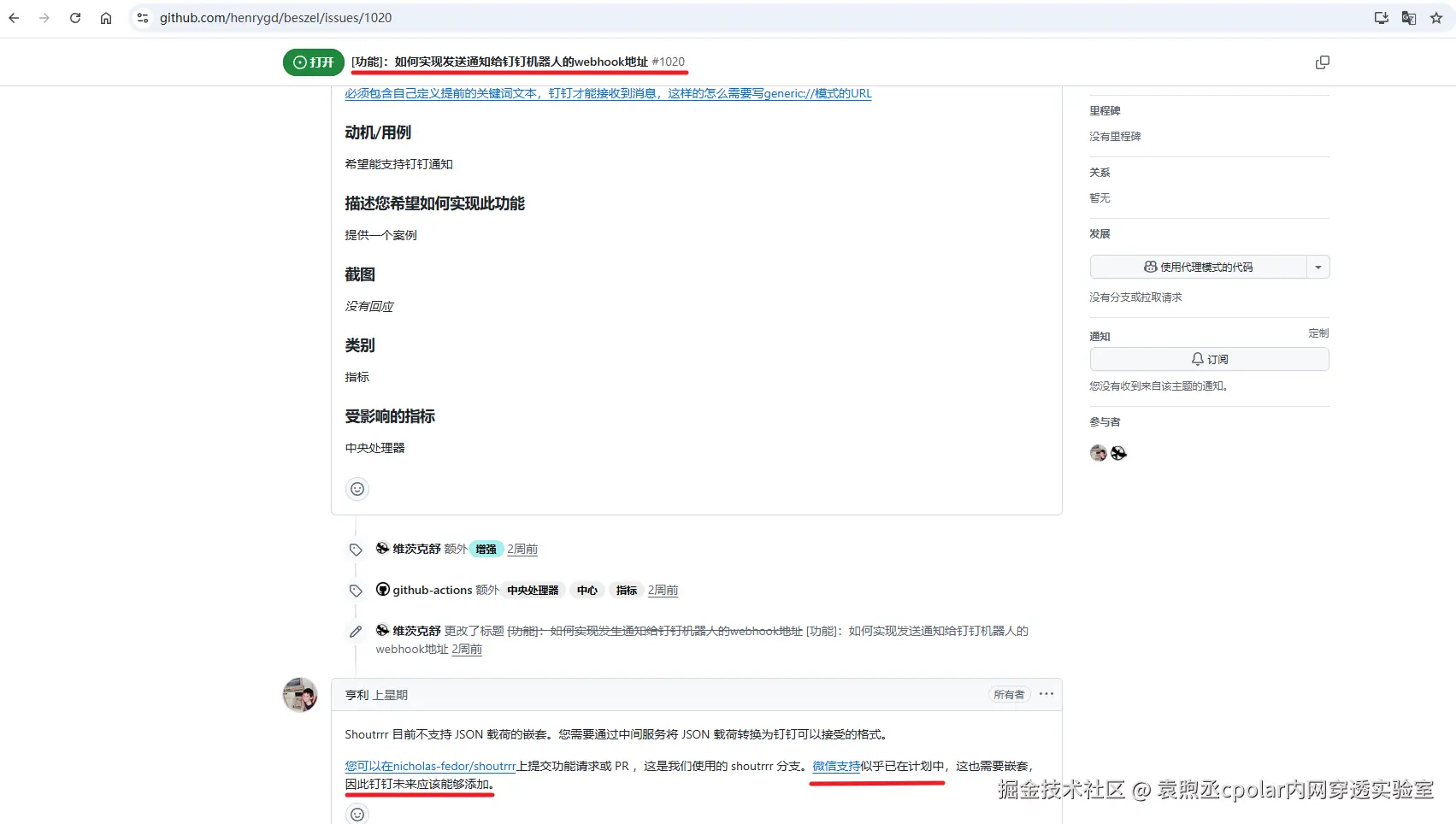This screenshot has width=1456, height=824.
Task: Click the 上星期 comment timestamp
Action: click(x=390, y=695)
